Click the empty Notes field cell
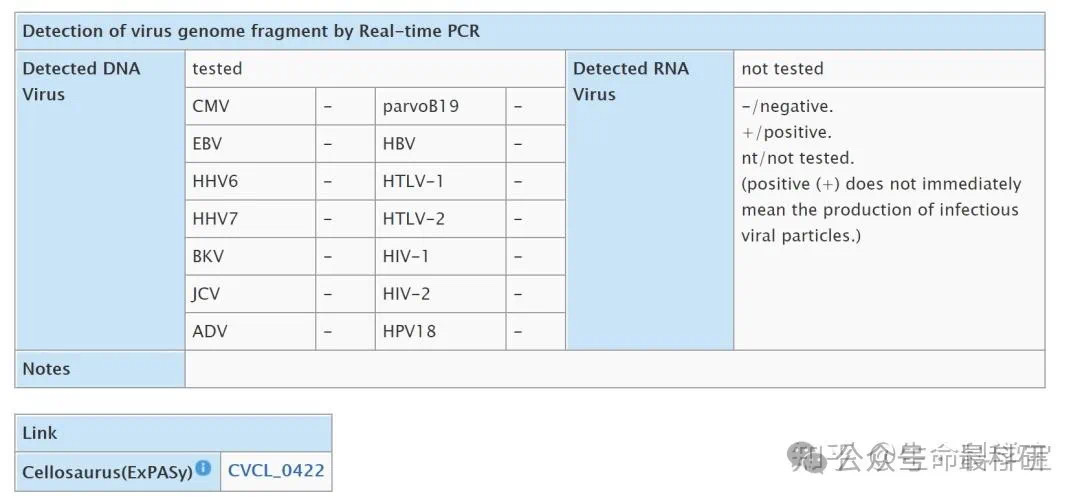Image resolution: width=1080 pixels, height=501 pixels. [614, 369]
